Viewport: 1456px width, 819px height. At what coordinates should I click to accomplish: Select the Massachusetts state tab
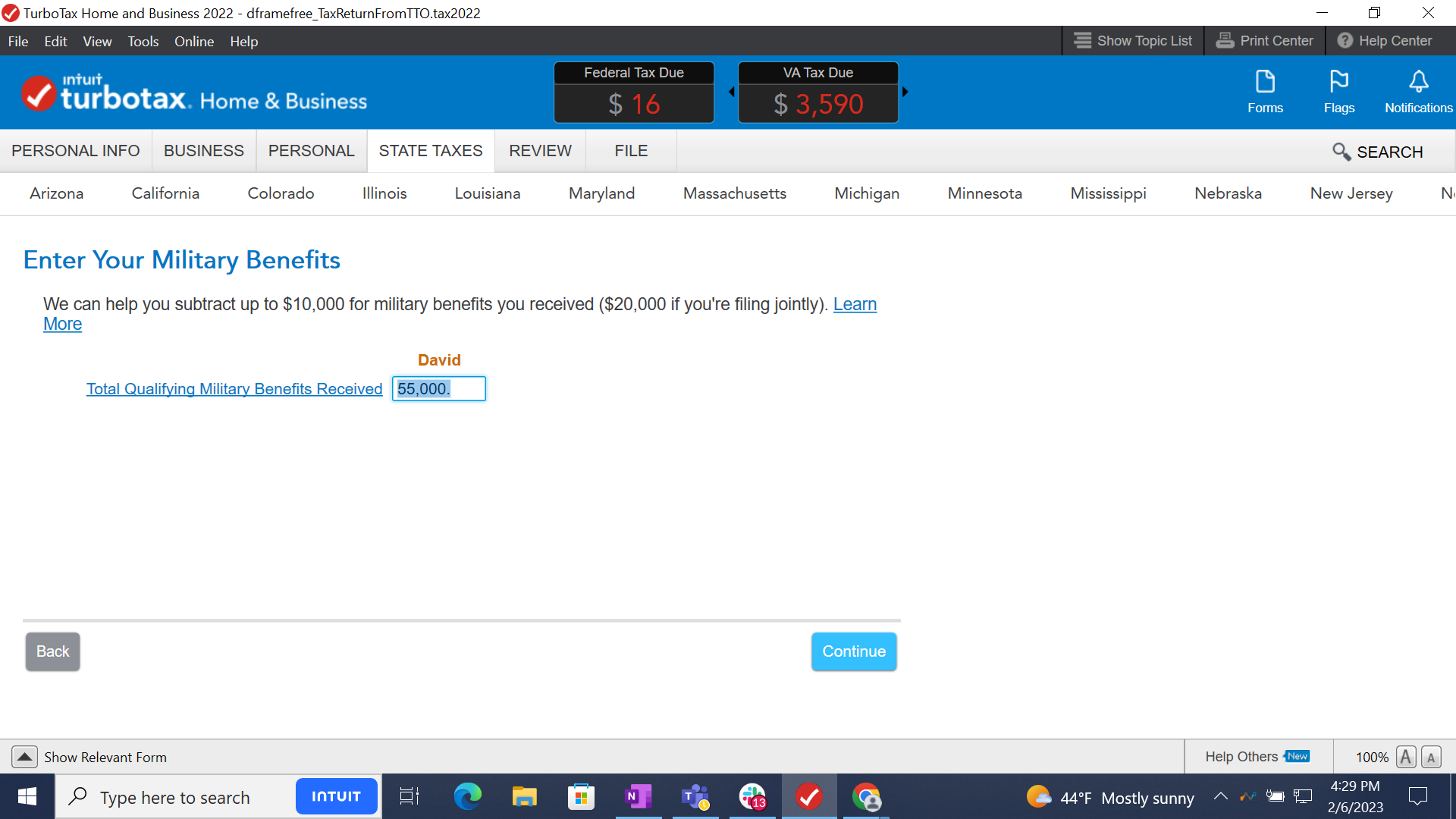point(735,193)
